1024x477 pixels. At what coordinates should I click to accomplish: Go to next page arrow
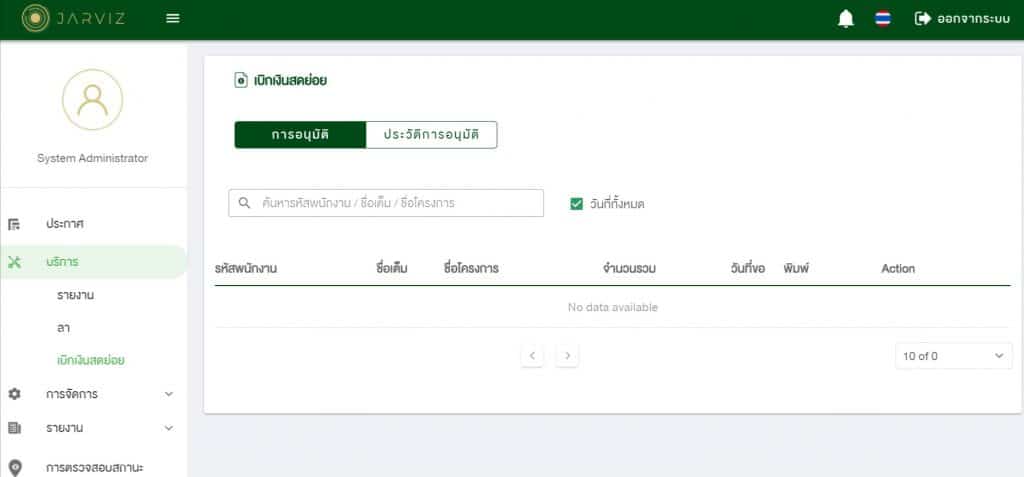(x=567, y=356)
